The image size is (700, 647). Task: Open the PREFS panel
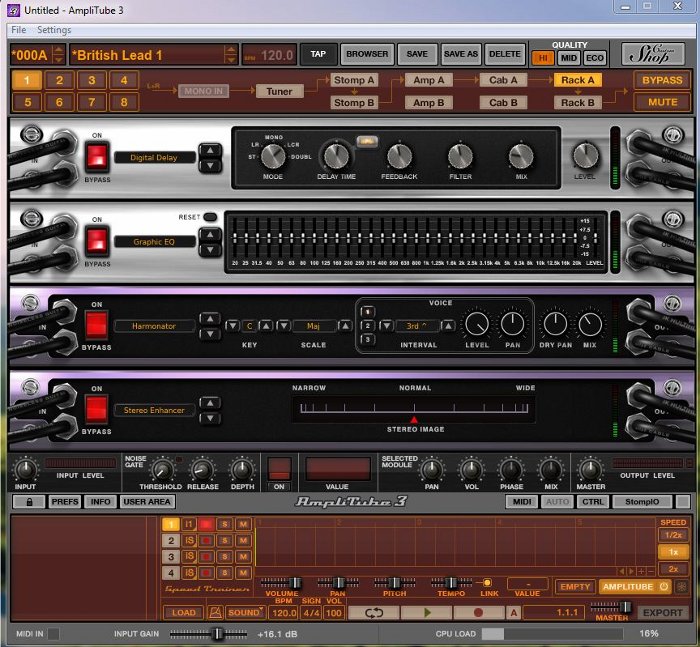65,501
